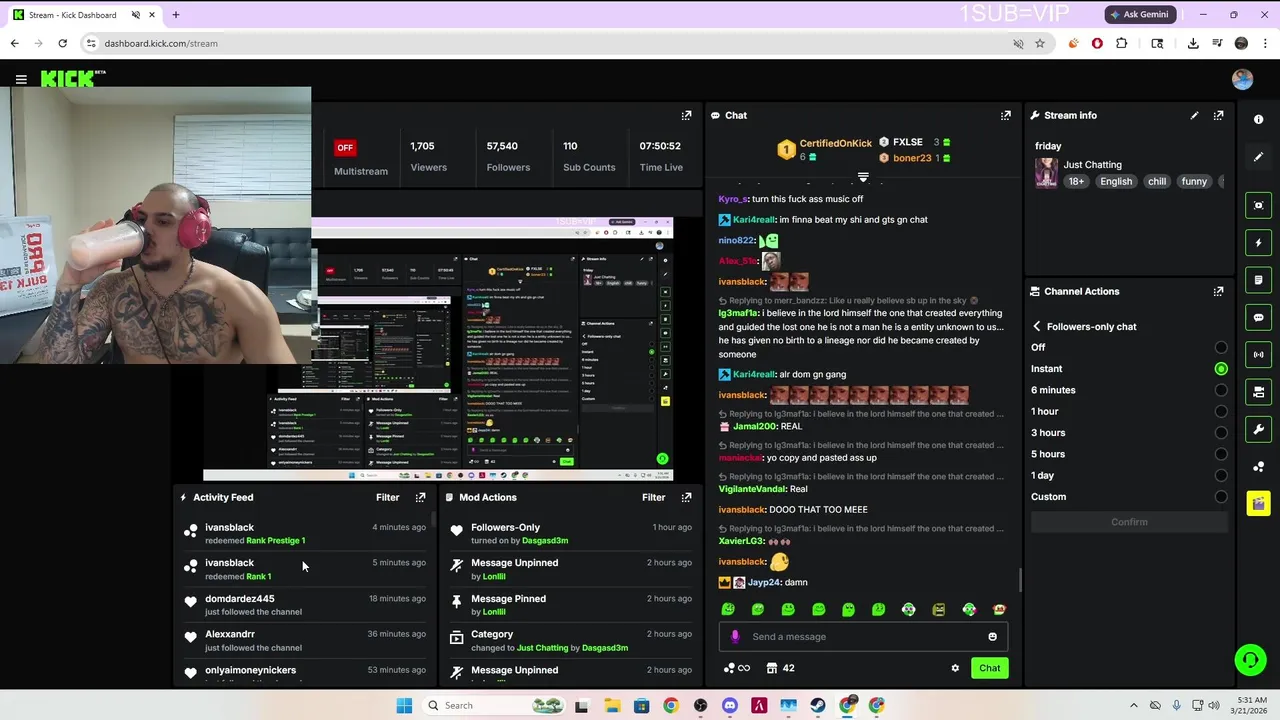Click the channel points dots sidebar icon
The height and width of the screenshot is (720, 1280).
1258,466
